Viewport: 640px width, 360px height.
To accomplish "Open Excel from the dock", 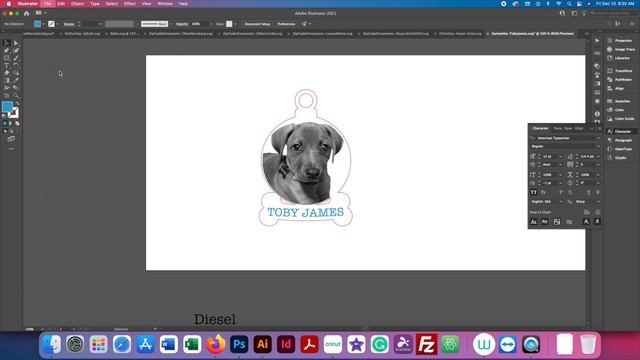I will tap(192, 344).
